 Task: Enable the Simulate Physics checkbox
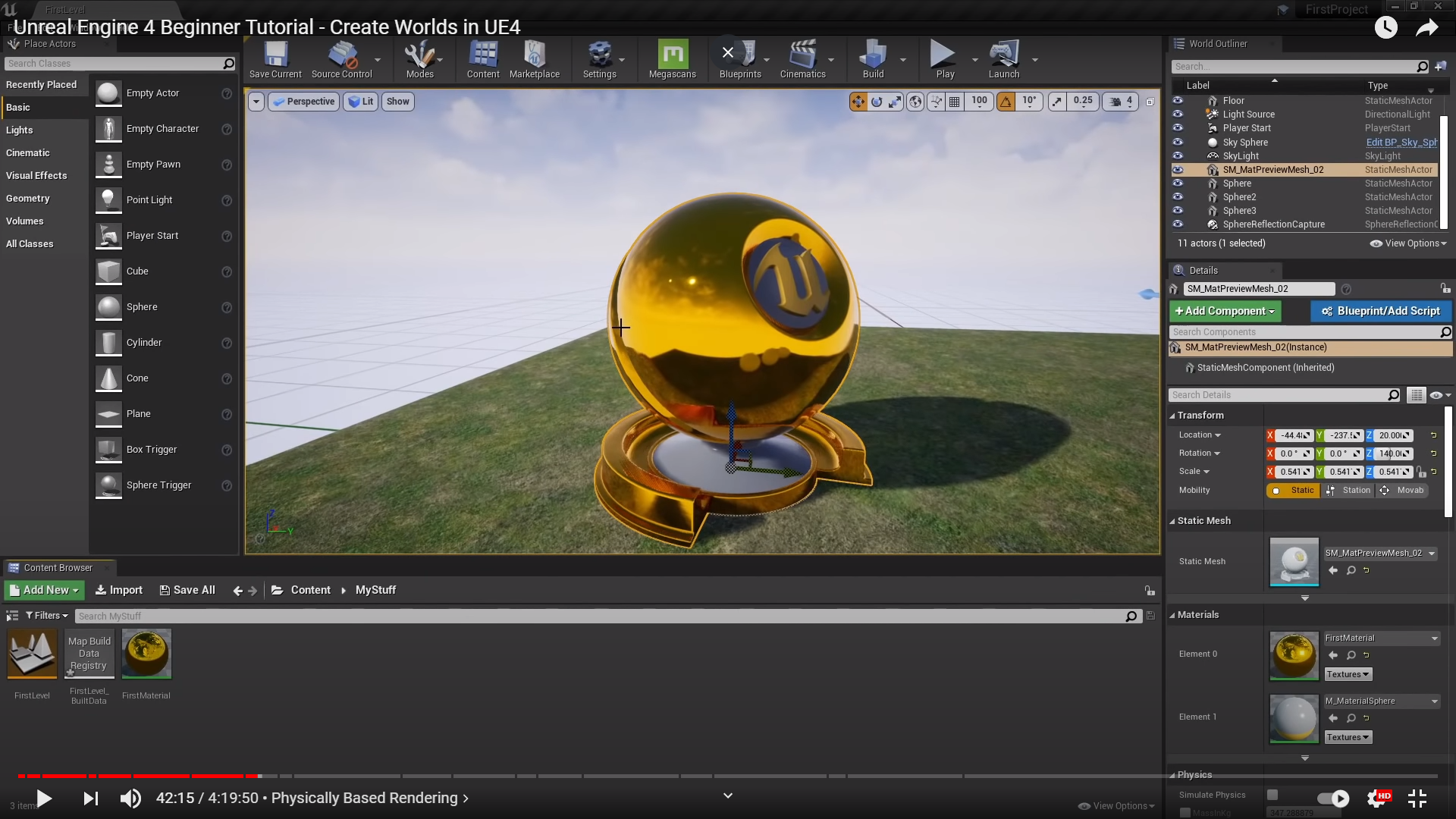tap(1272, 795)
